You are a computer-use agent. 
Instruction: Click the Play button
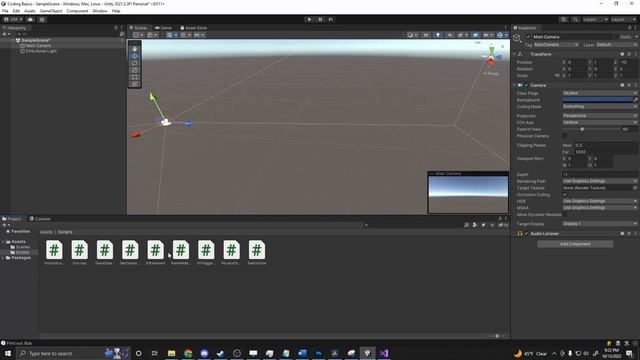309,19
